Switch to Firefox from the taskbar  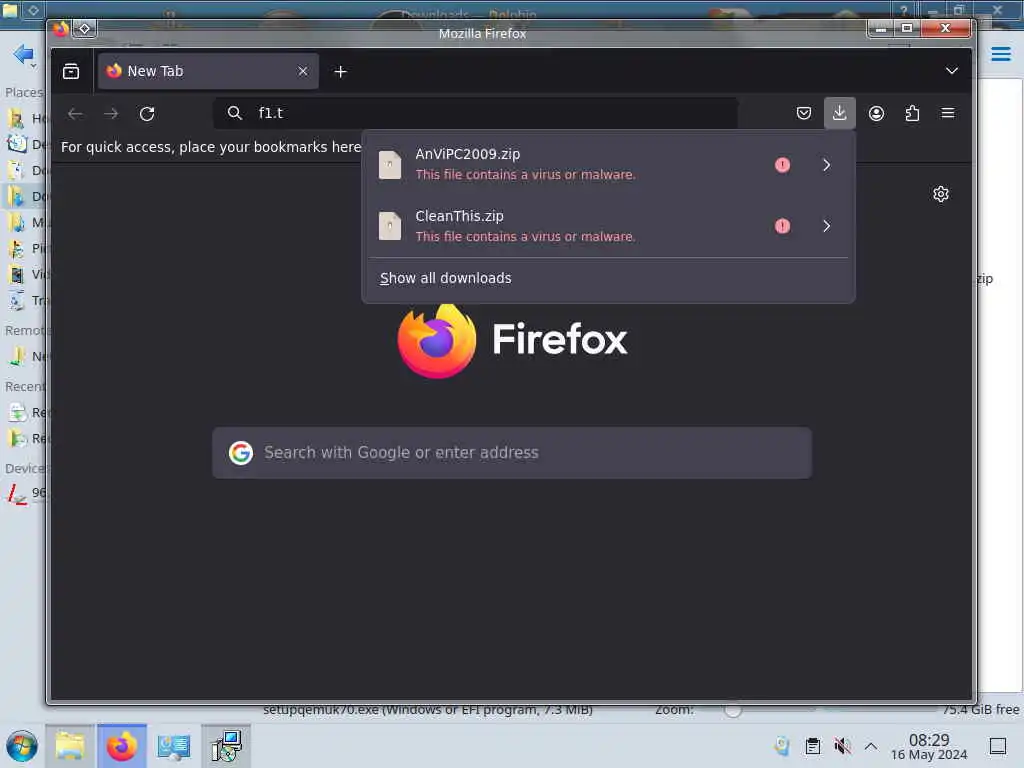121,746
